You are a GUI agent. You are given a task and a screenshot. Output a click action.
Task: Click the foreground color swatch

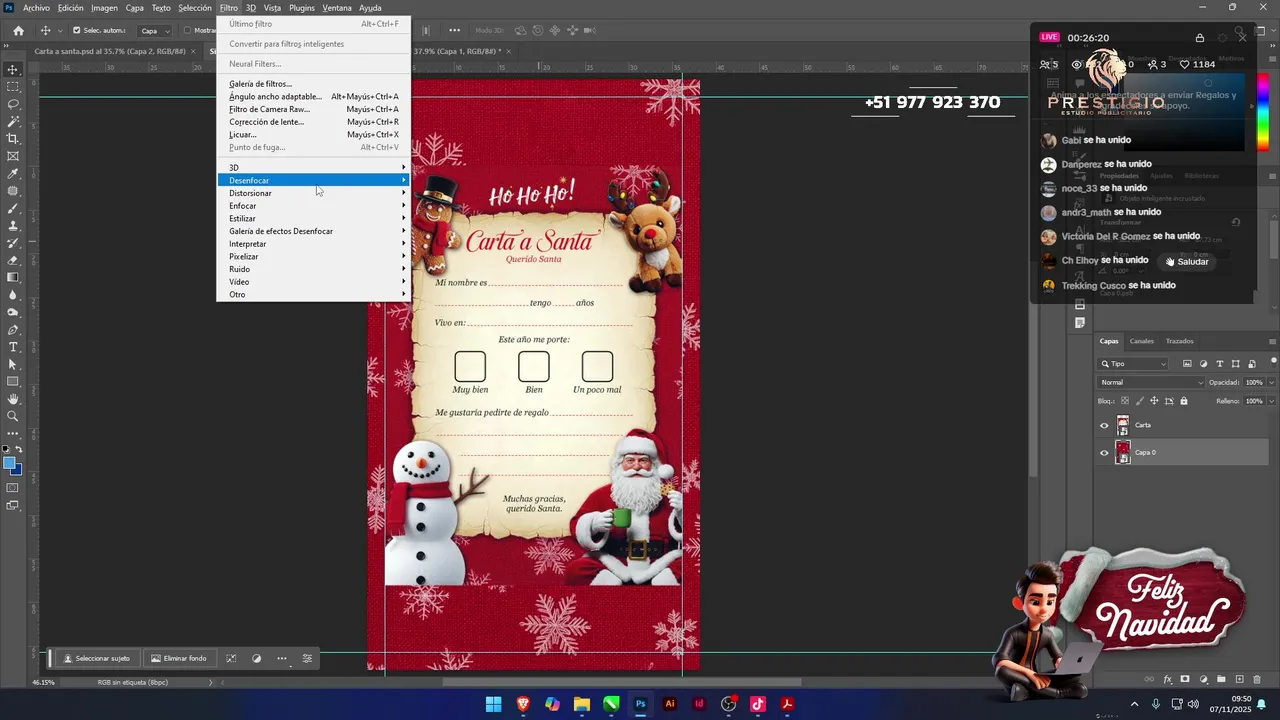click(10, 463)
